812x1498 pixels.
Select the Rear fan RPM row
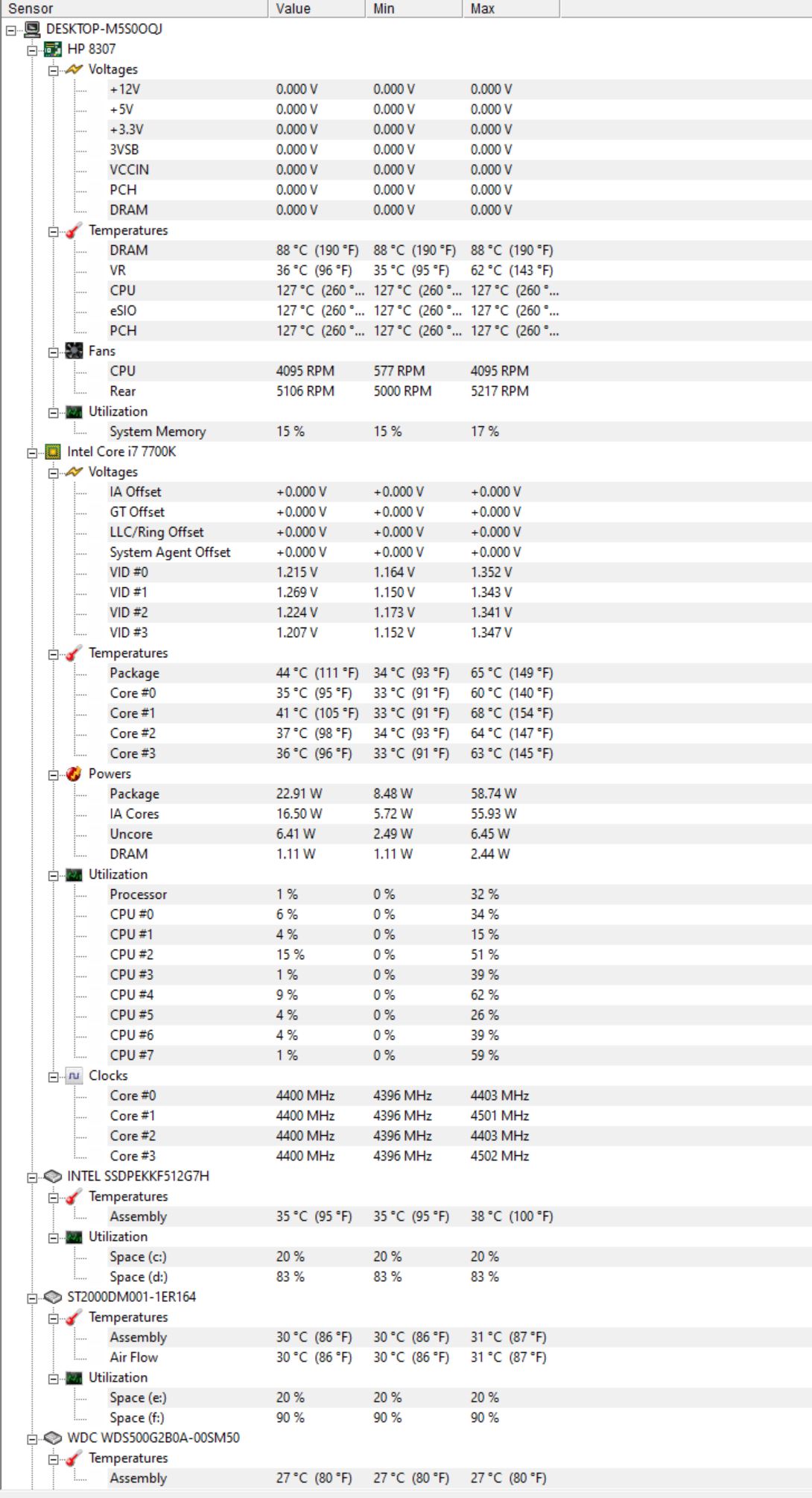tap(123, 391)
